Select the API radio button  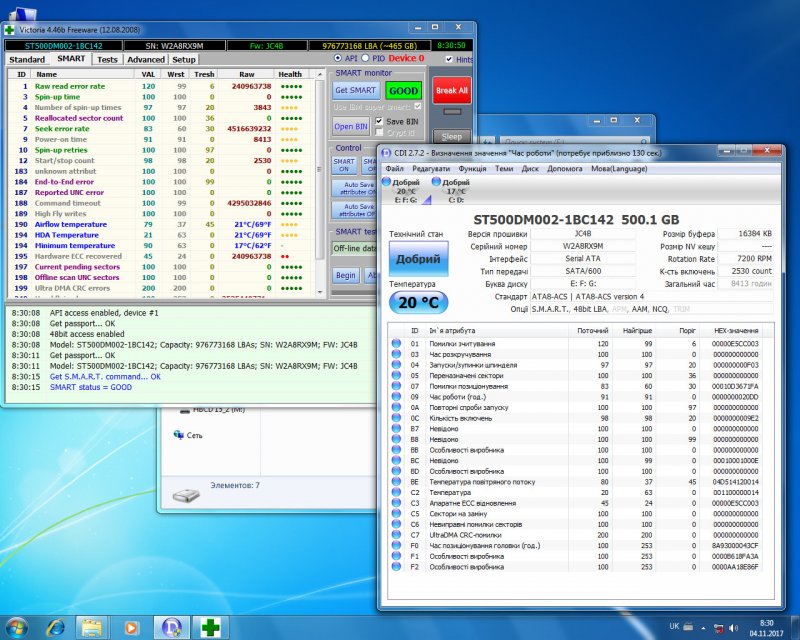click(337, 59)
